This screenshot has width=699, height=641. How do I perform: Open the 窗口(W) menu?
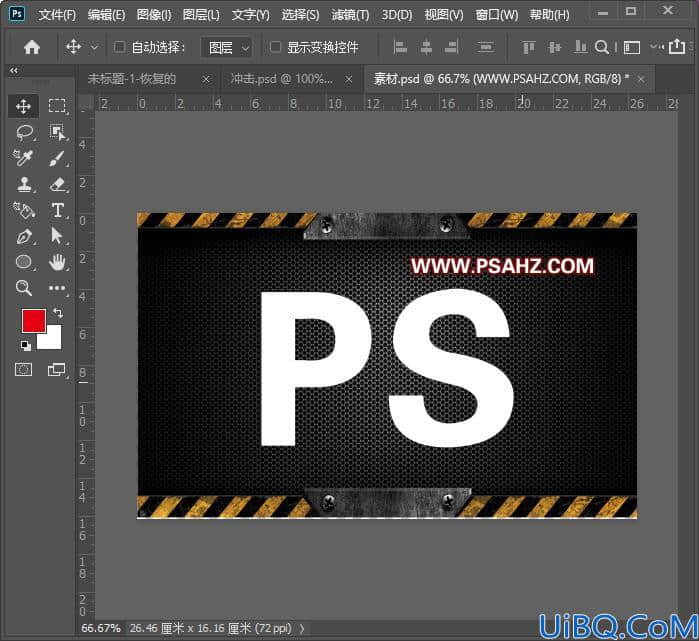point(497,15)
